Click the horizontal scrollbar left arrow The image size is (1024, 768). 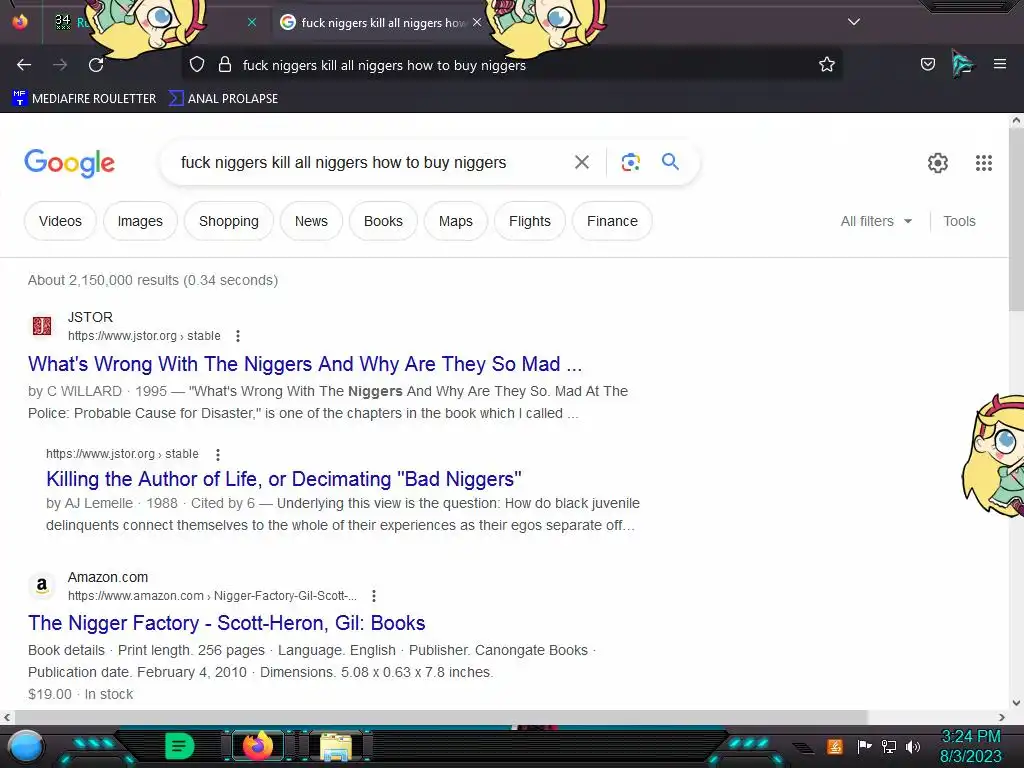click(x=7, y=717)
